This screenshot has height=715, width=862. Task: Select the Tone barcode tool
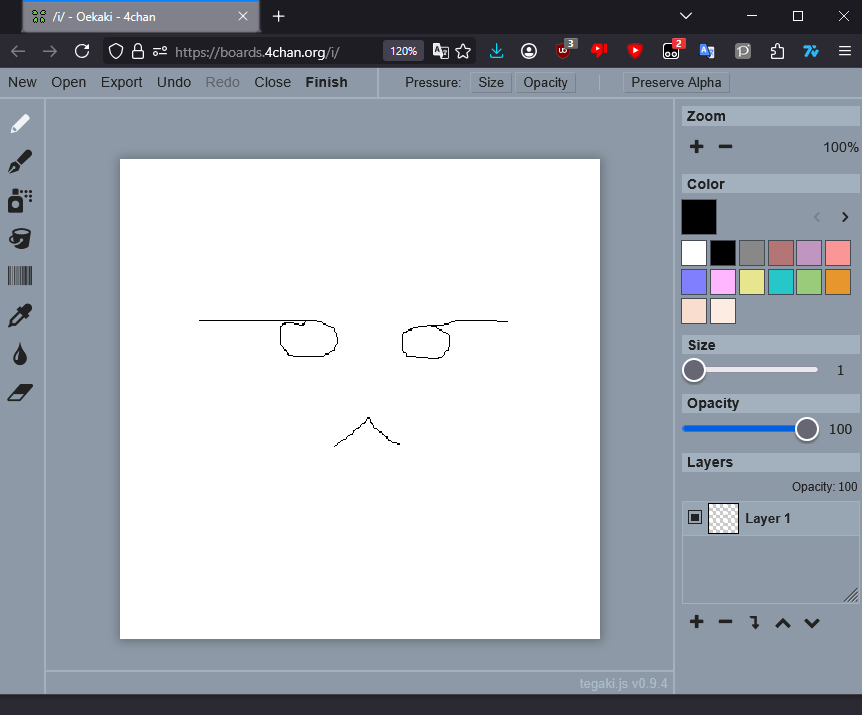[x=20, y=276]
